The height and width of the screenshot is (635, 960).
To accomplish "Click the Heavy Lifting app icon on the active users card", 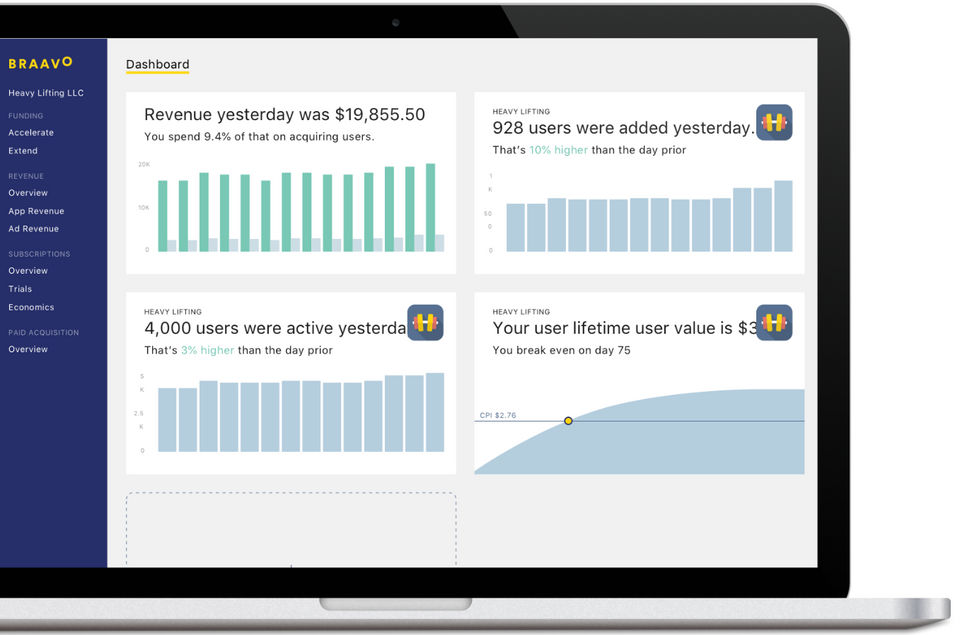I will (426, 322).
